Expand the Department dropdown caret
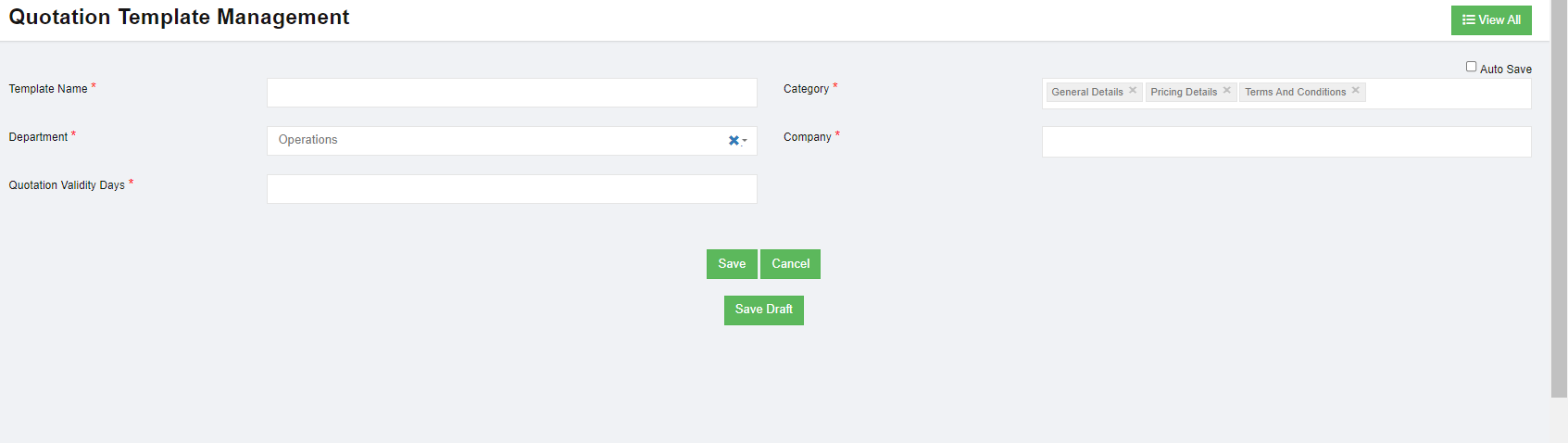 [745, 141]
